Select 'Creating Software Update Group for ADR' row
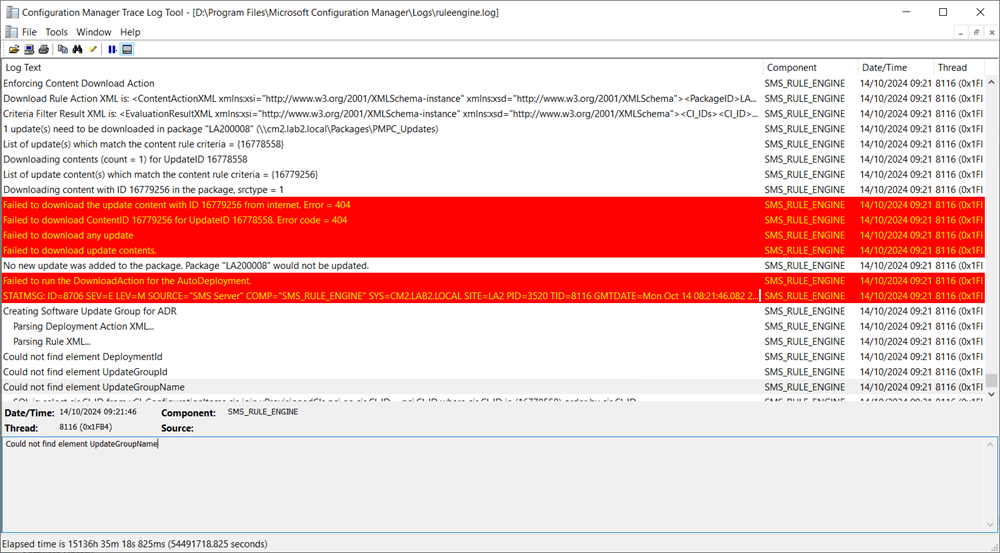The width and height of the screenshot is (1000, 553). click(x=492, y=311)
